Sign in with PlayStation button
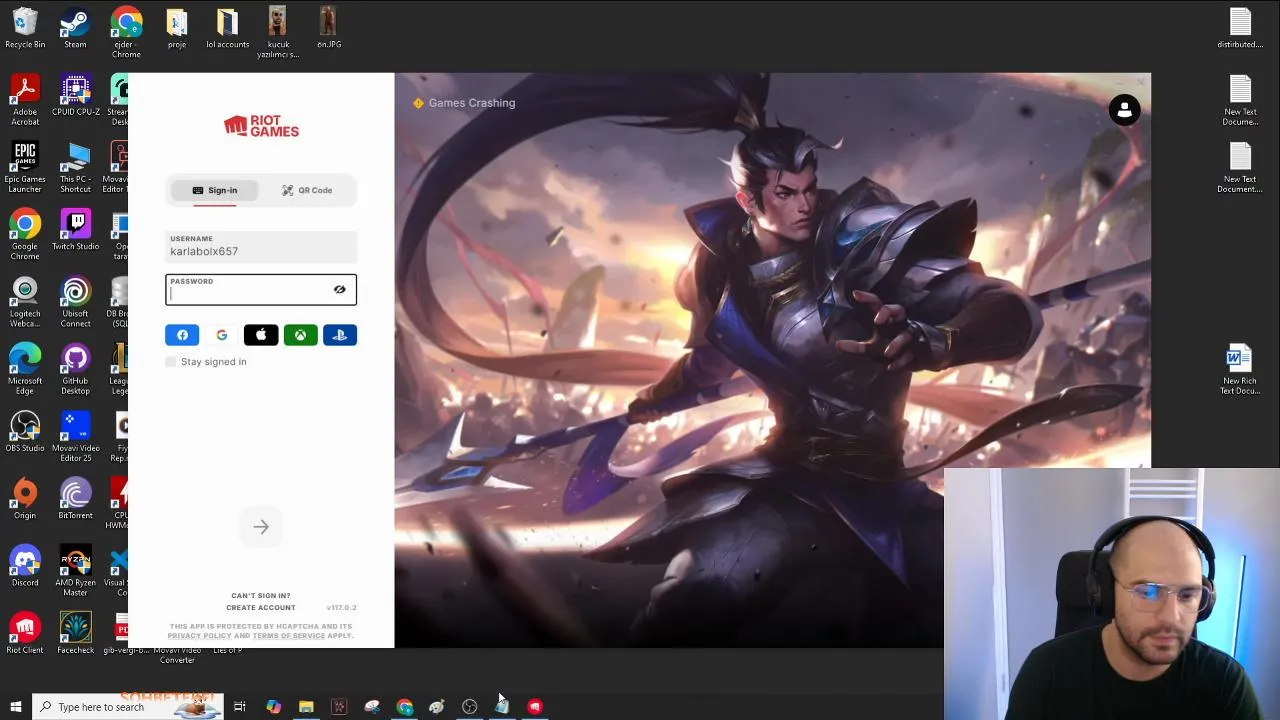The height and width of the screenshot is (720, 1280). pyautogui.click(x=339, y=335)
